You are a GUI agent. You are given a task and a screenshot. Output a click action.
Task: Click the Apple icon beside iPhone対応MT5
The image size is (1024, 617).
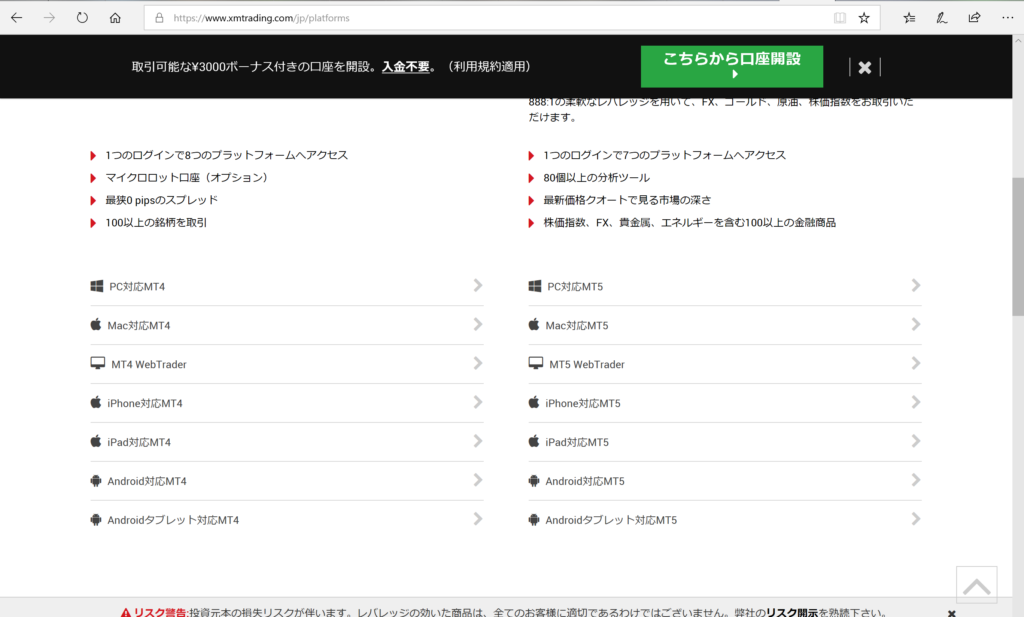pyautogui.click(x=534, y=402)
